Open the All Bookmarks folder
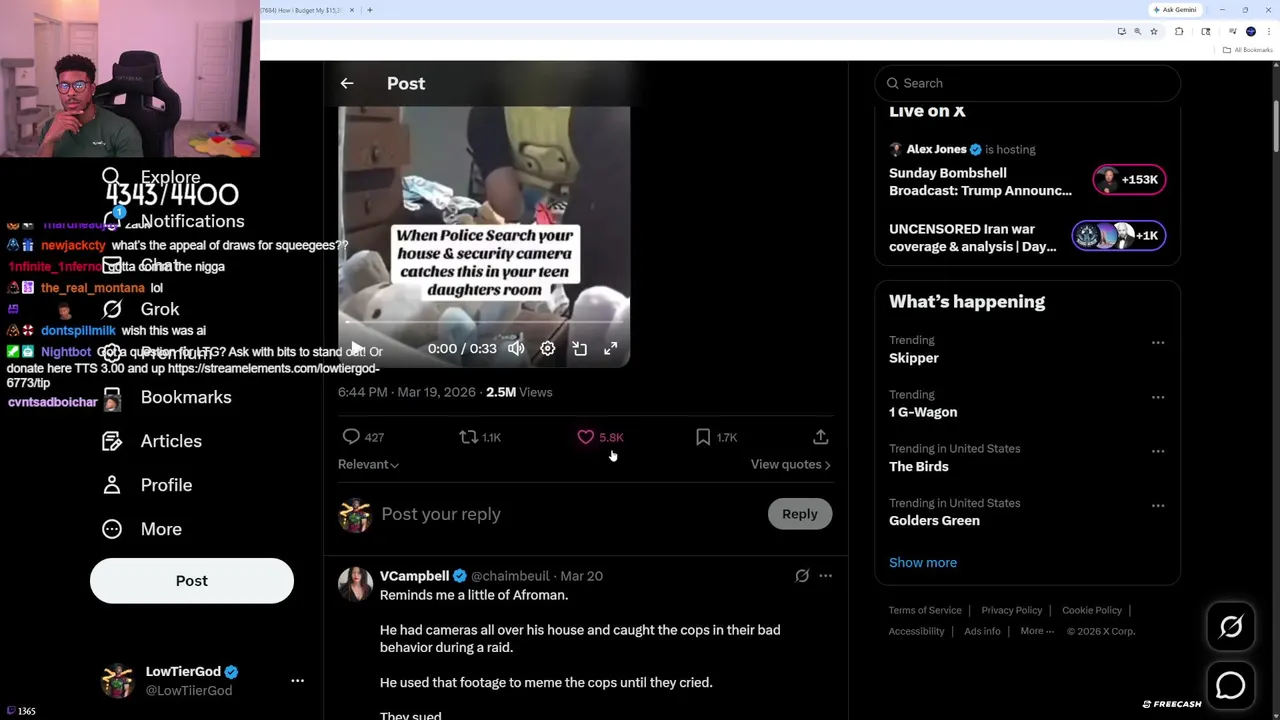The width and height of the screenshot is (1280, 720). [1250, 50]
